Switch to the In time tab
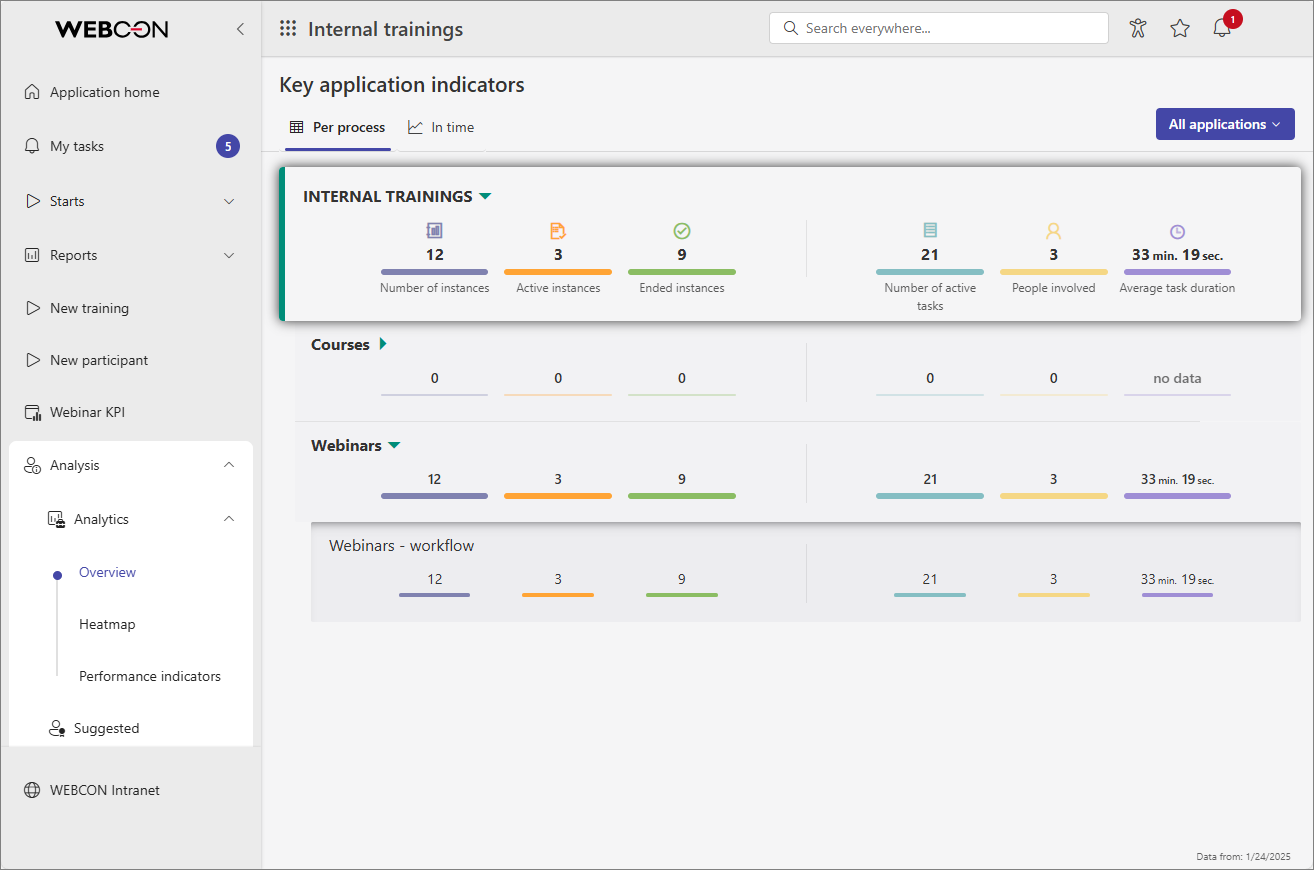The height and width of the screenshot is (870, 1314). [441, 128]
